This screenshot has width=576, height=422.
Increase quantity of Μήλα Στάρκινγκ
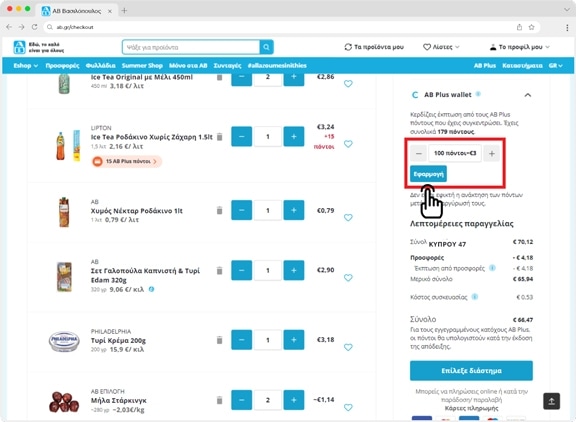tap(294, 400)
